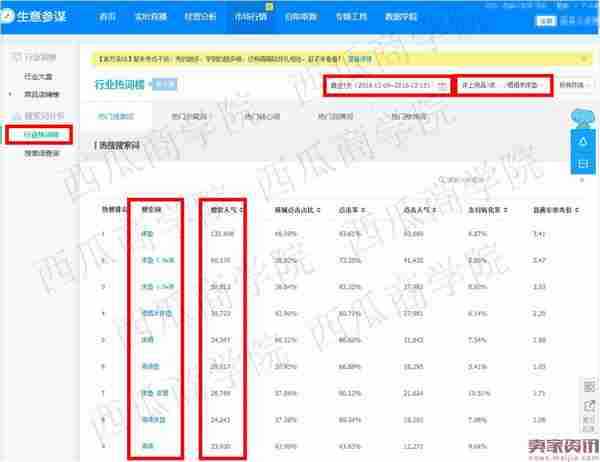Select 行业热词榜 in the sidebar
Viewport: 600px width, 462px height.
tap(41, 134)
